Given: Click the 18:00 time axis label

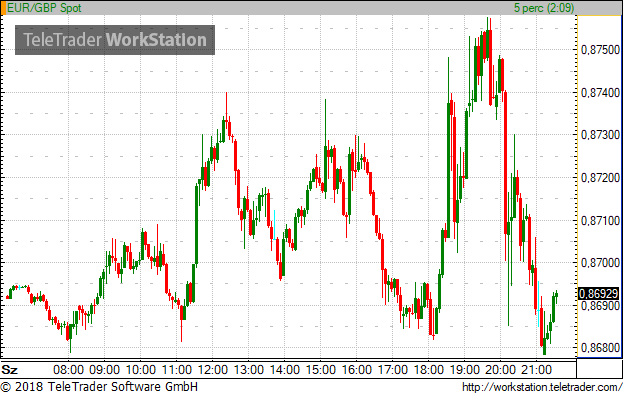Looking at the screenshot, I should click(x=429, y=370).
